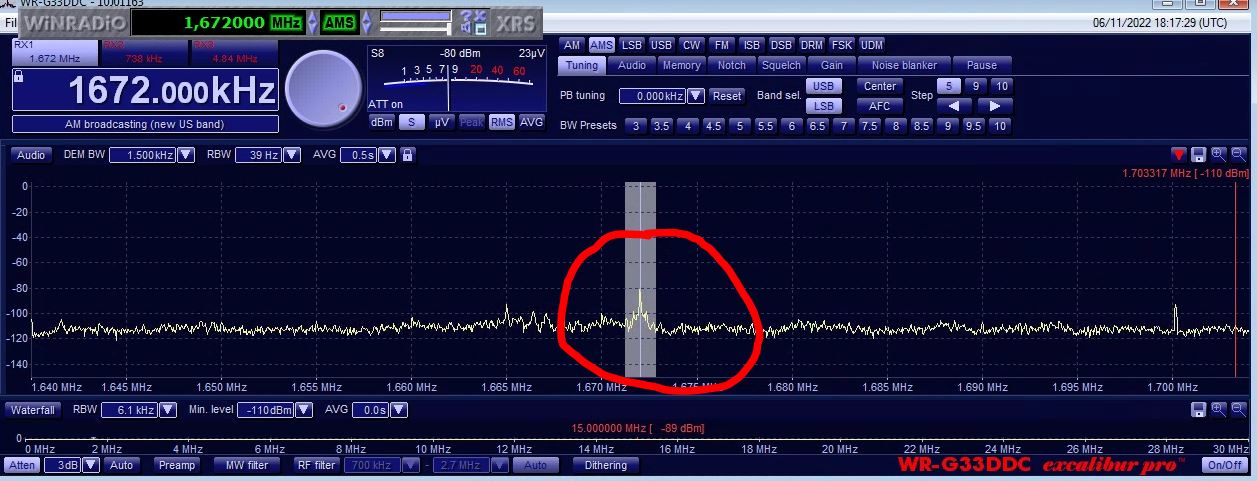Toggle RMS meter mode
Viewport: 1257px width, 481px height.
pos(501,122)
